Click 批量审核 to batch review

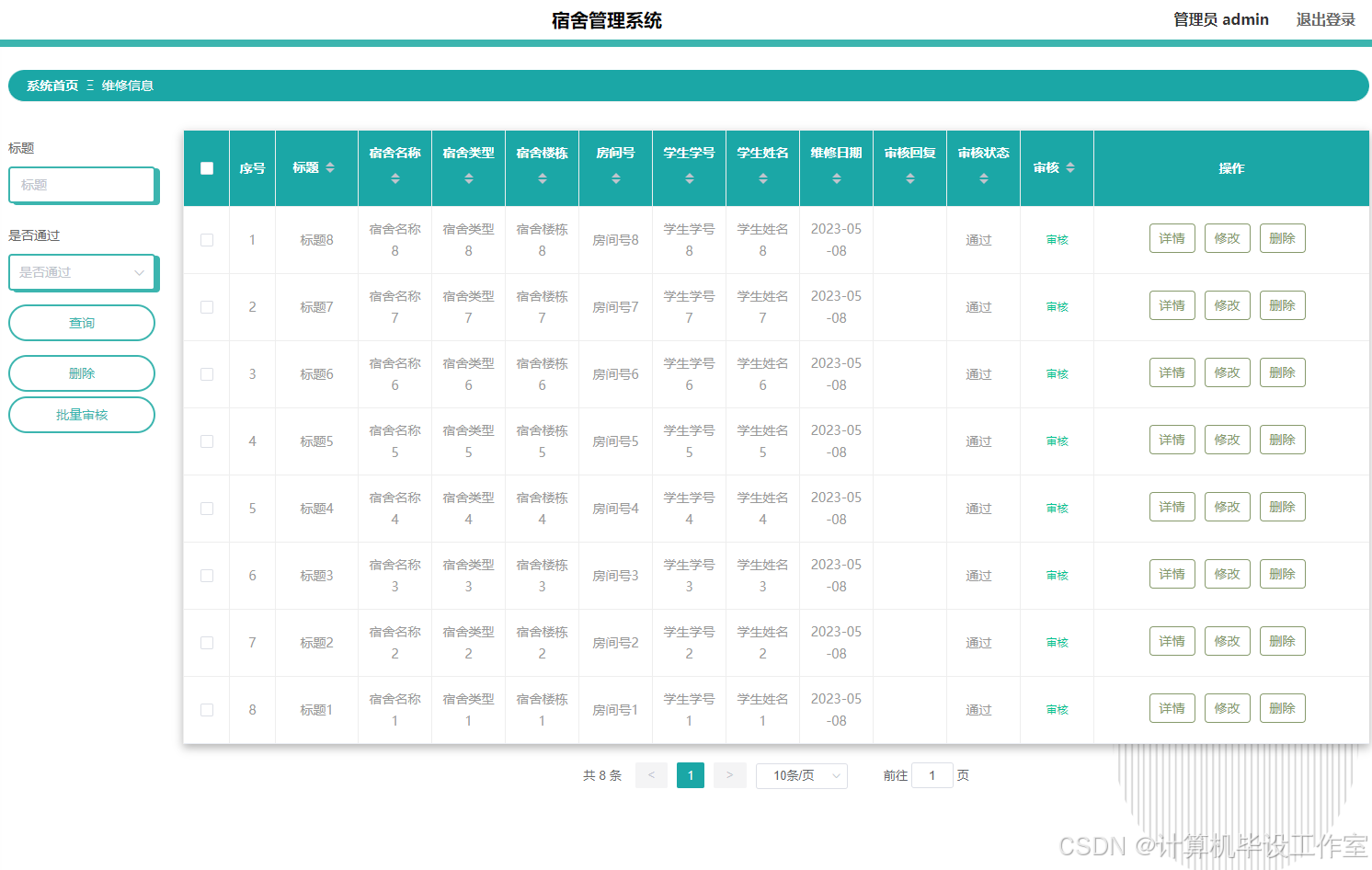(82, 415)
